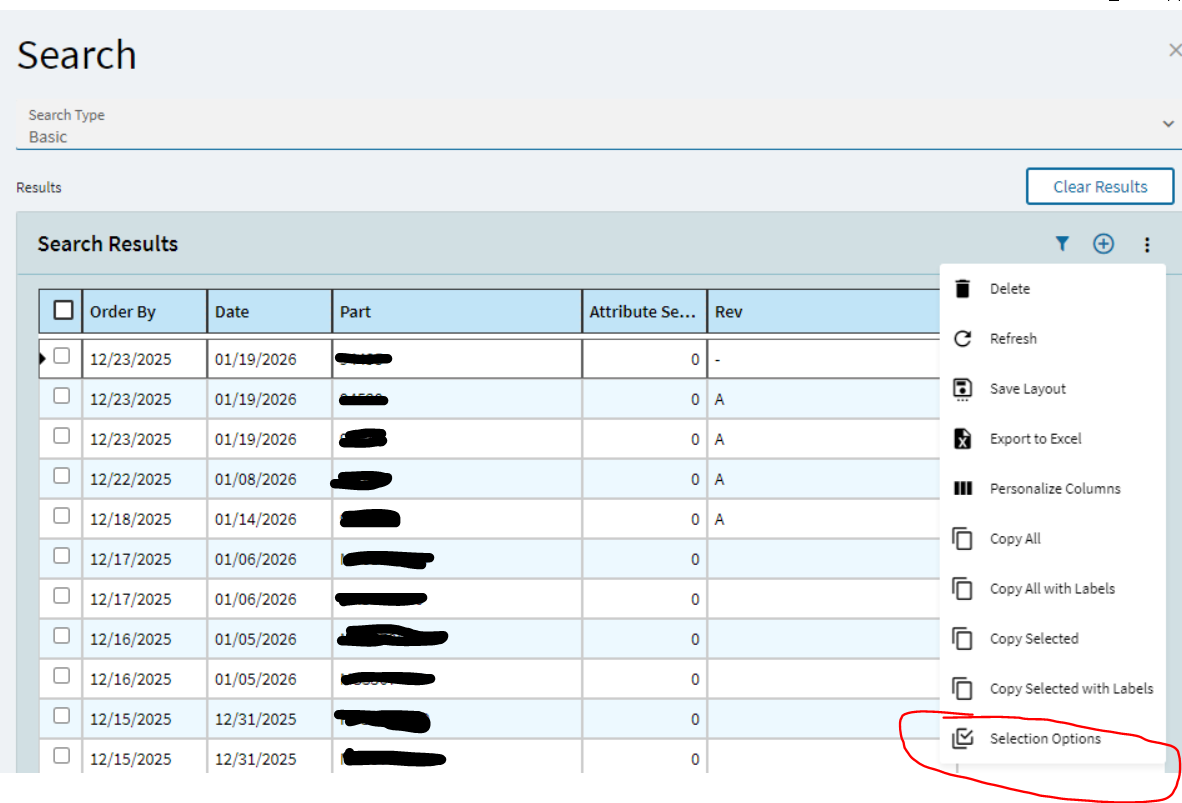
Task: Sort by the Date column header
Action: coord(270,311)
